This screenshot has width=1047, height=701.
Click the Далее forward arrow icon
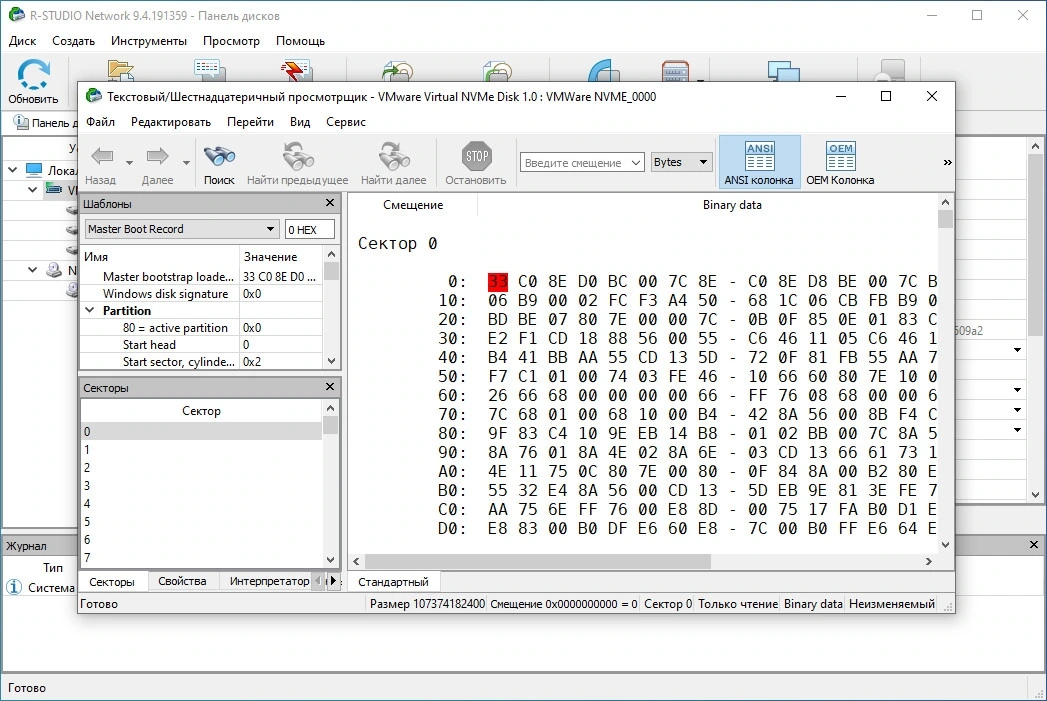tap(158, 156)
